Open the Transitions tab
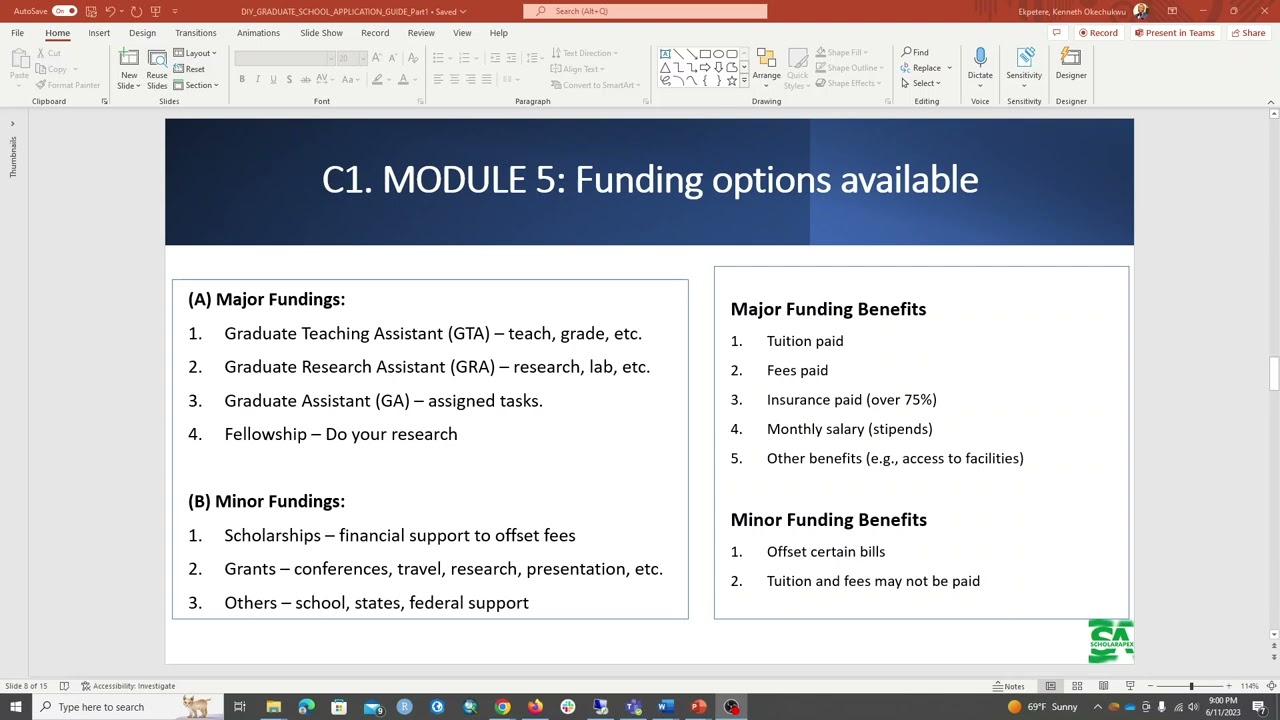Image resolution: width=1280 pixels, height=720 pixels. pos(196,33)
